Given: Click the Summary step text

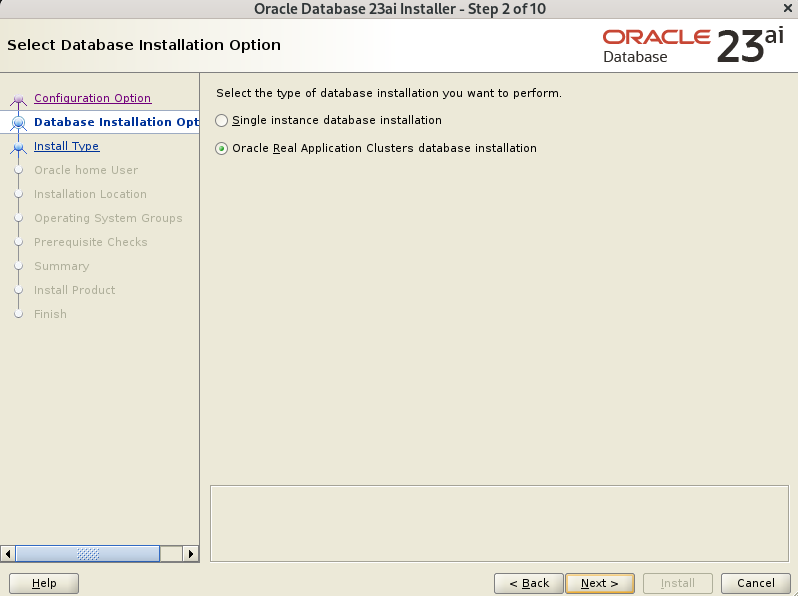Looking at the screenshot, I should [62, 266].
